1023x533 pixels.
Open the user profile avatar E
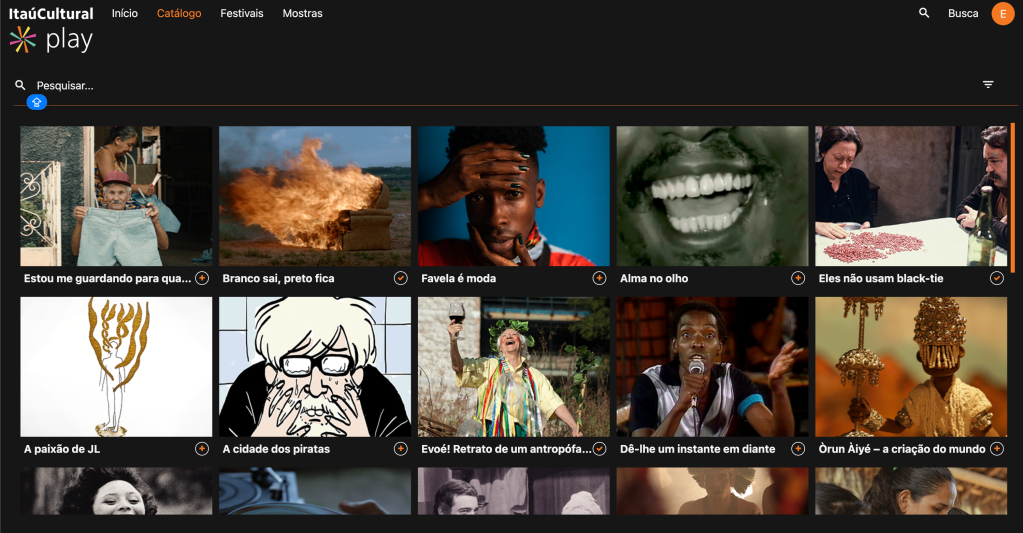coord(1002,14)
